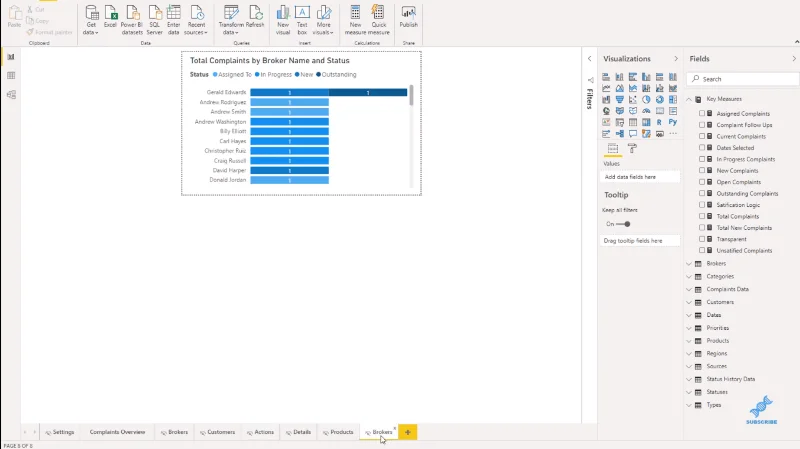
Task: Select the Python visual icon
Action: tap(673, 122)
